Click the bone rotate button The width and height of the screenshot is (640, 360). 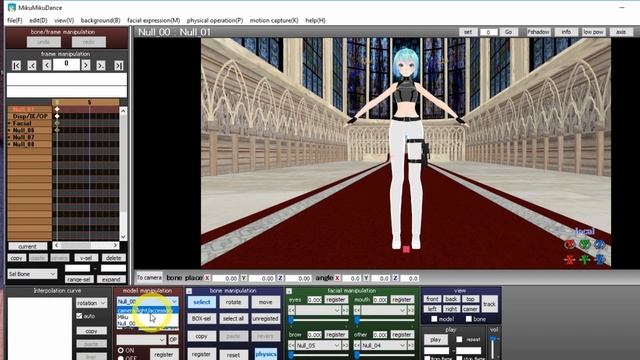coord(233,302)
